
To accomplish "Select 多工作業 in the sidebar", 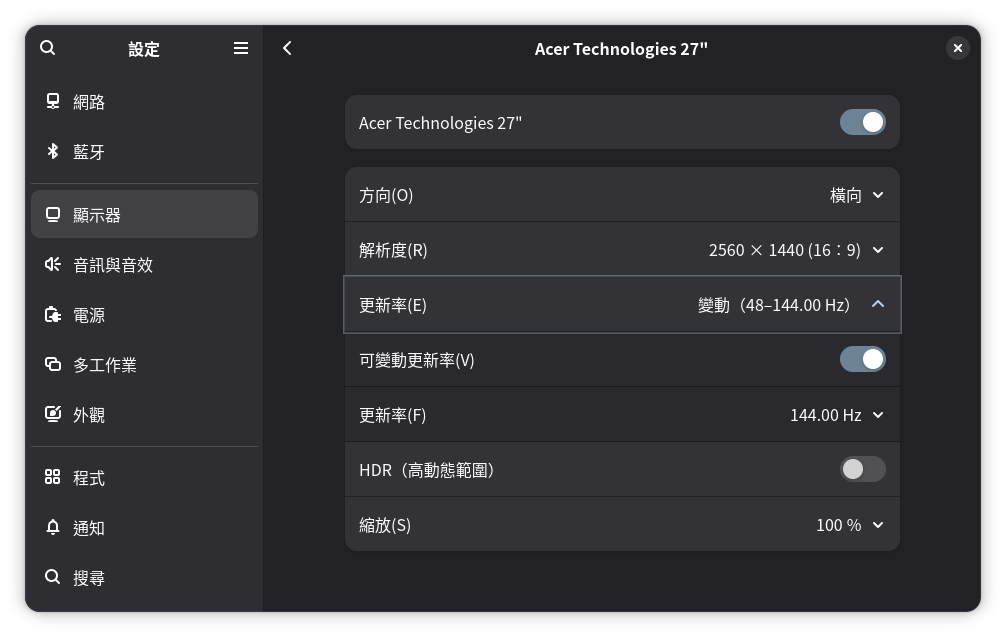I will (x=105, y=365).
